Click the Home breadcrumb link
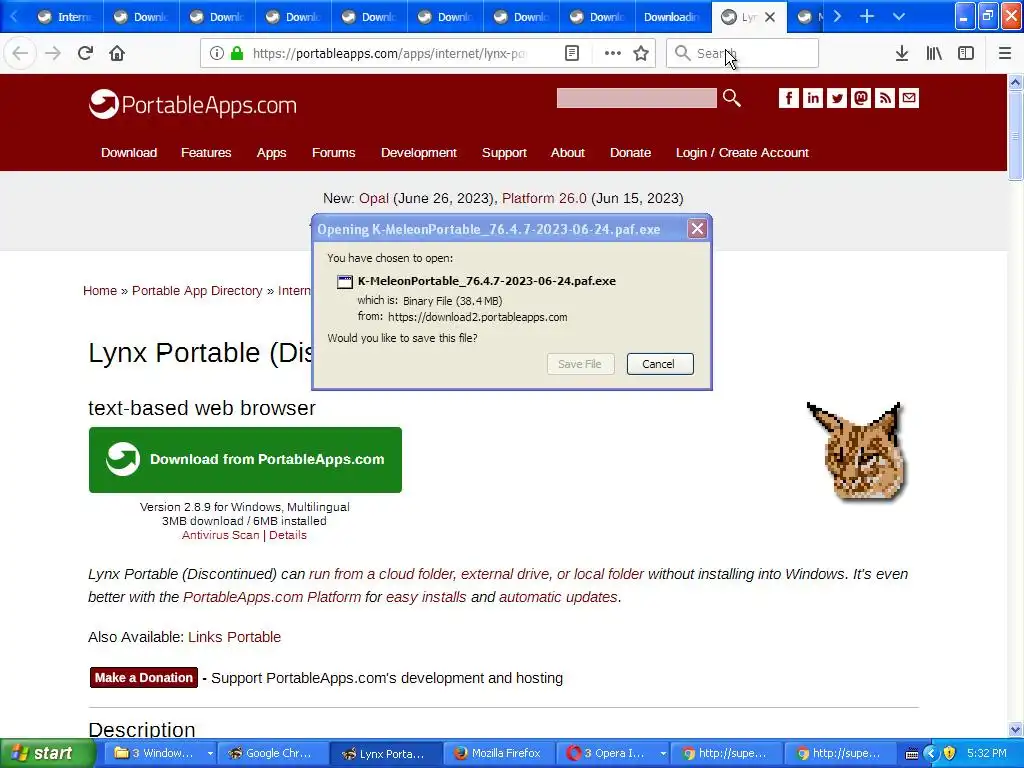This screenshot has height=768, width=1024. coord(100,291)
